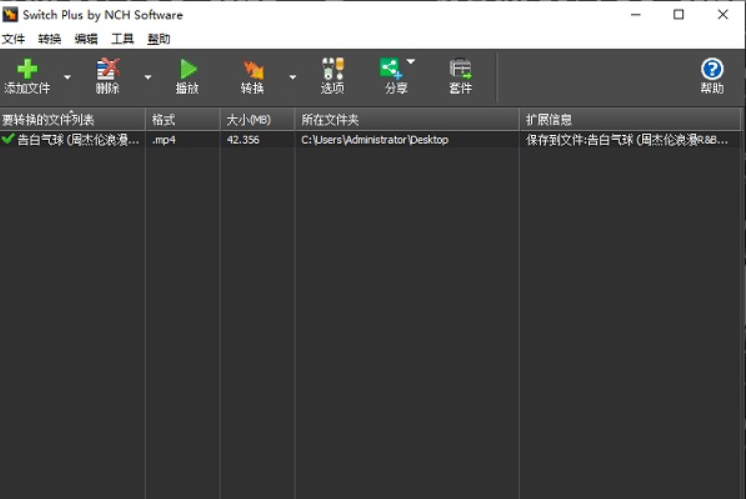Open the 转换 menu
This screenshot has width=747, height=499.
[x=50, y=39]
